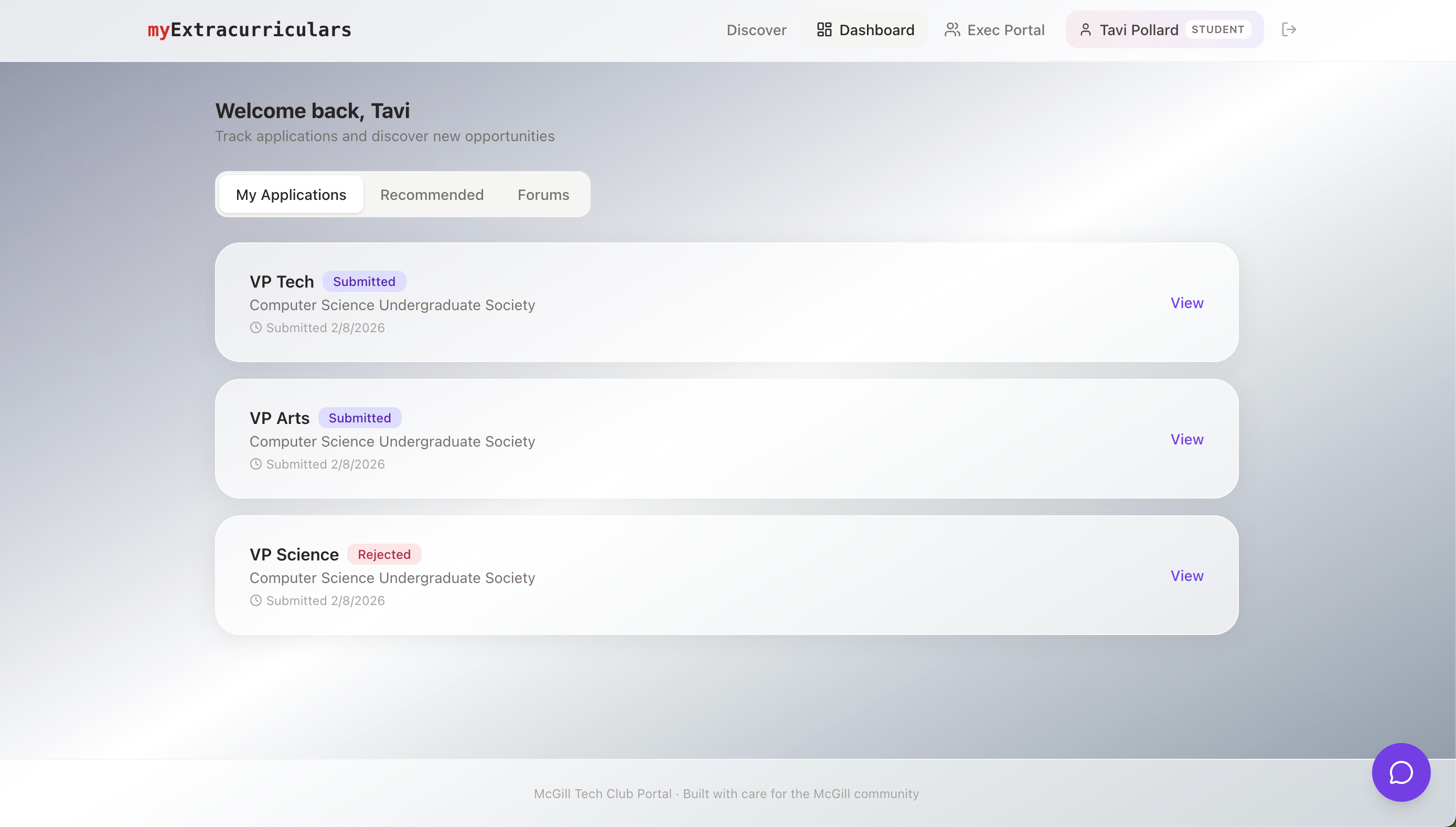Select the My Applications tab
Viewport: 1456px width, 827px height.
(x=291, y=195)
